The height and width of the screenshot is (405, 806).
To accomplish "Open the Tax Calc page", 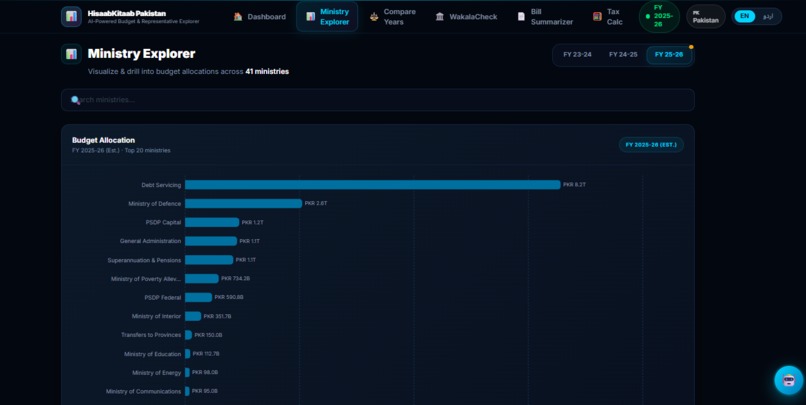I will [608, 16].
